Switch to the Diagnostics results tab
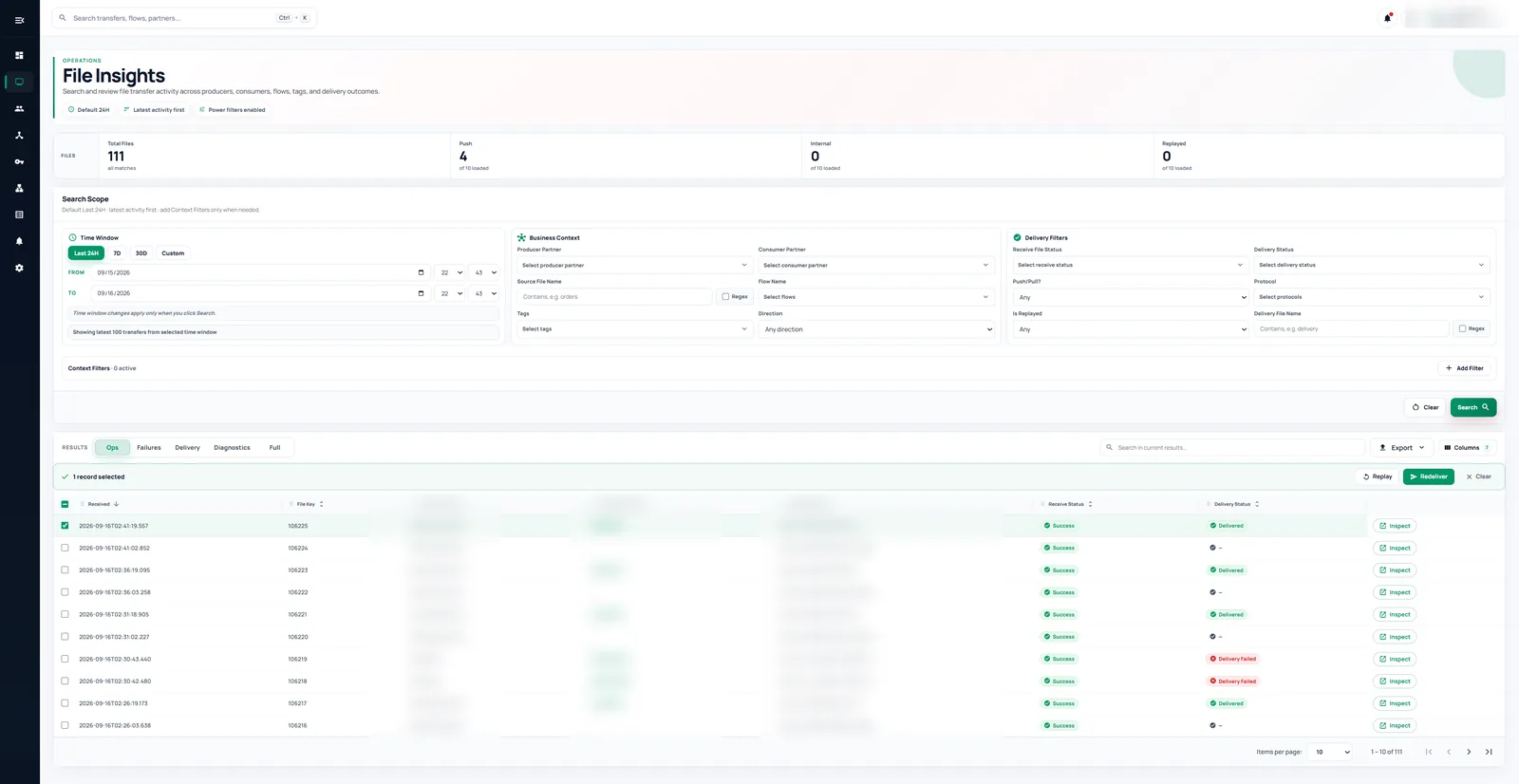 point(232,448)
